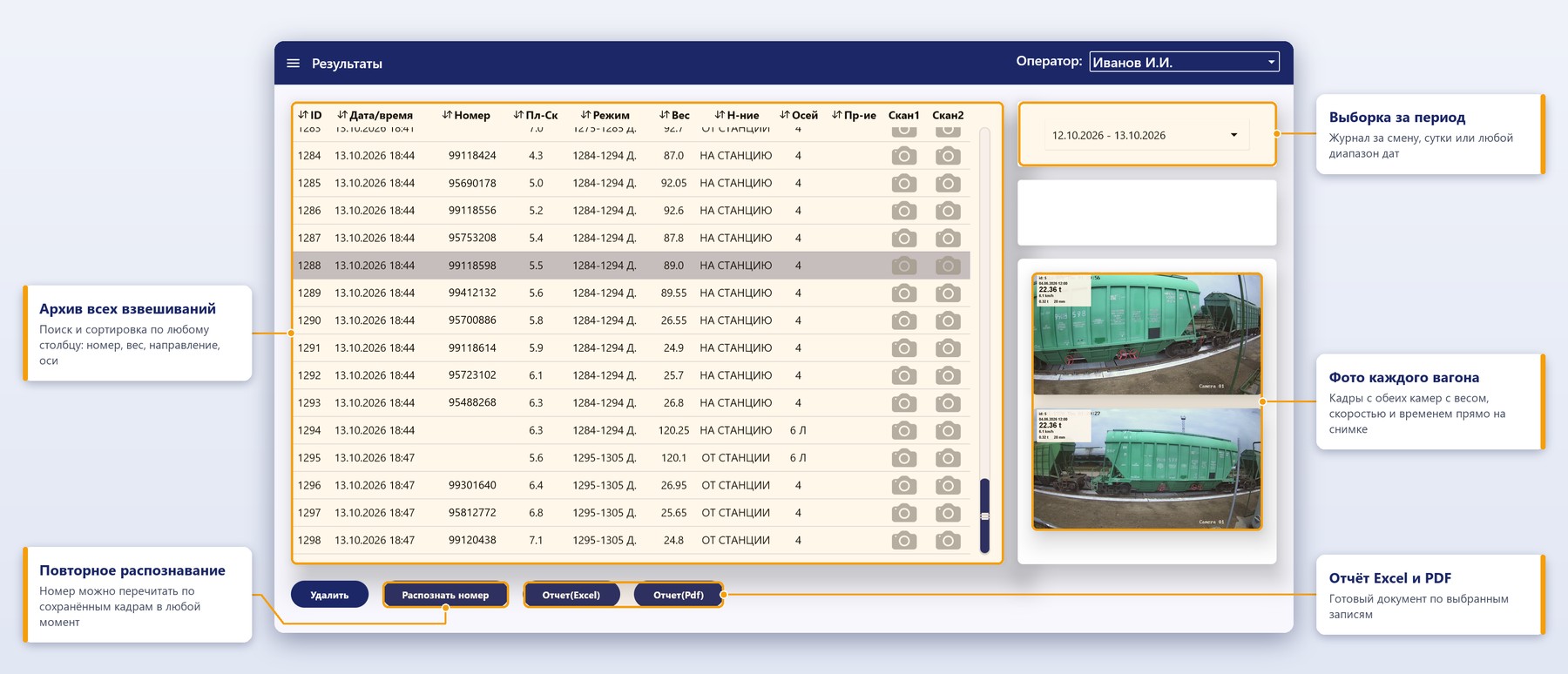Sort the table by Номер column

466,115
